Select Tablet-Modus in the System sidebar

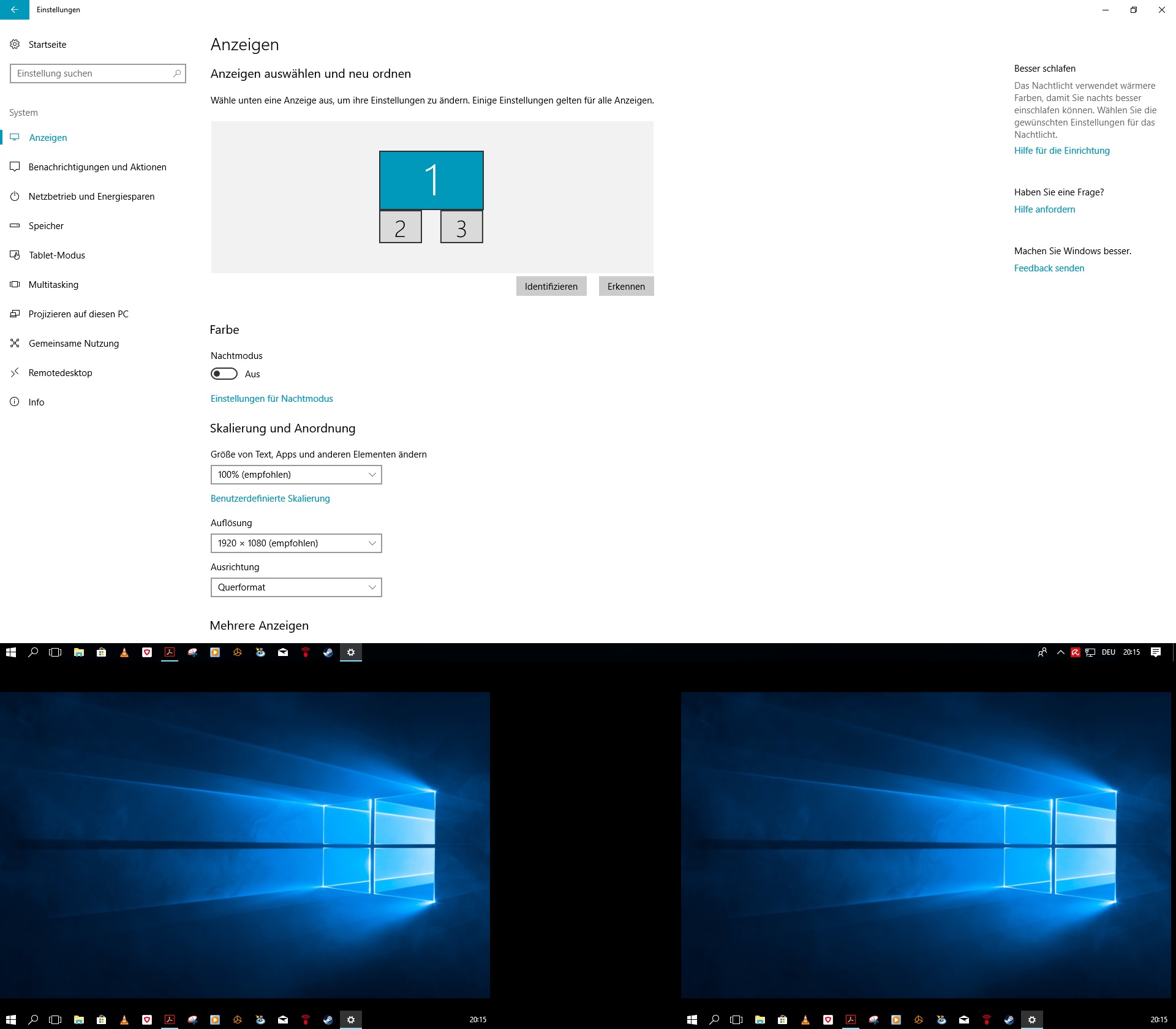click(x=57, y=255)
